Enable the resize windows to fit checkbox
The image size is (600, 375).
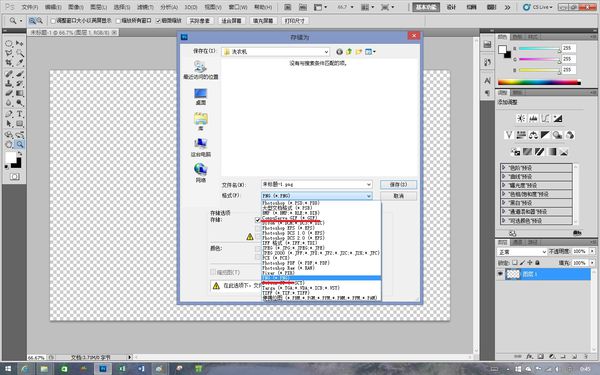[53, 21]
